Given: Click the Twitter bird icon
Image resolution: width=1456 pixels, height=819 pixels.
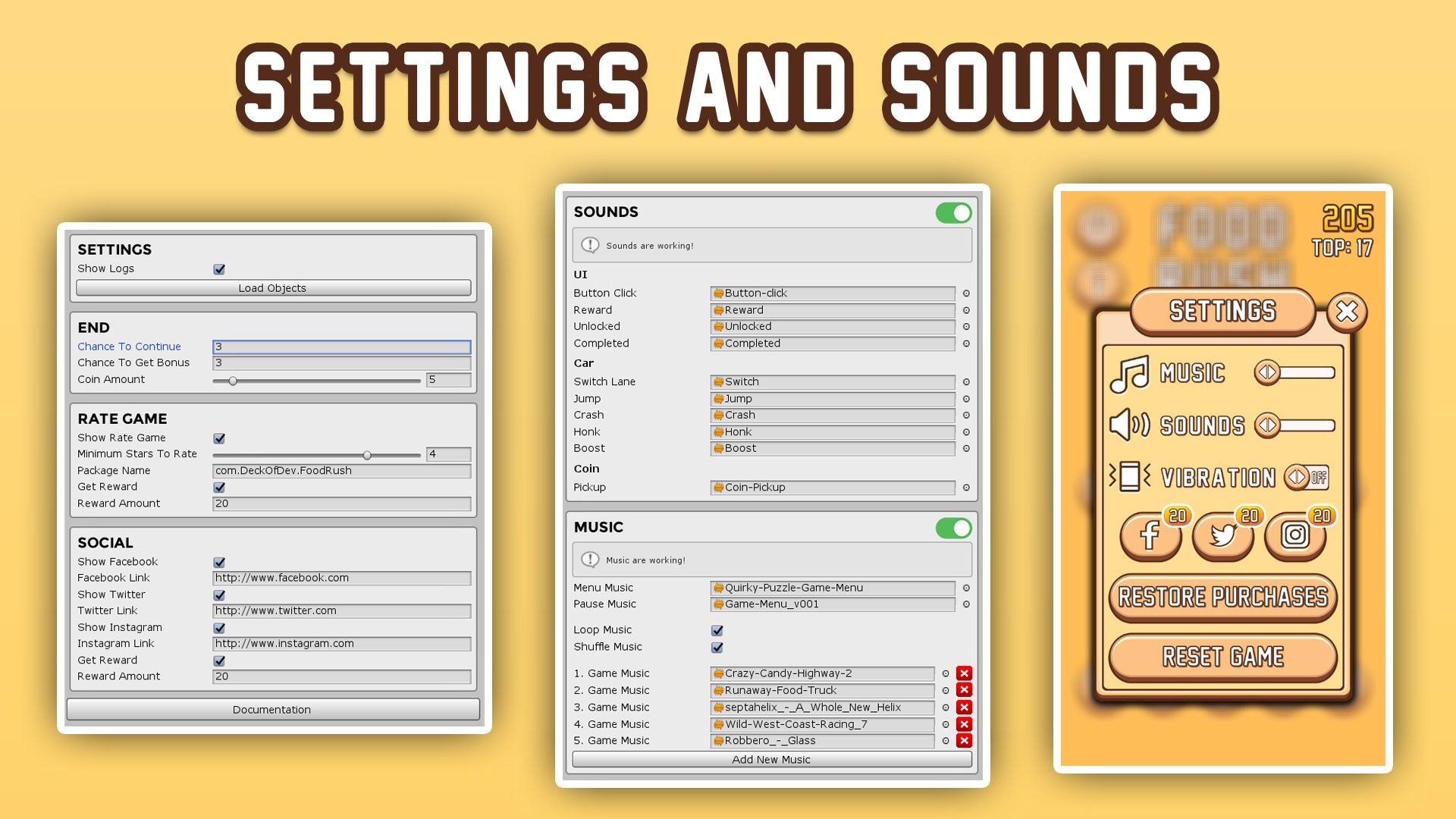Looking at the screenshot, I should pyautogui.click(x=1222, y=535).
